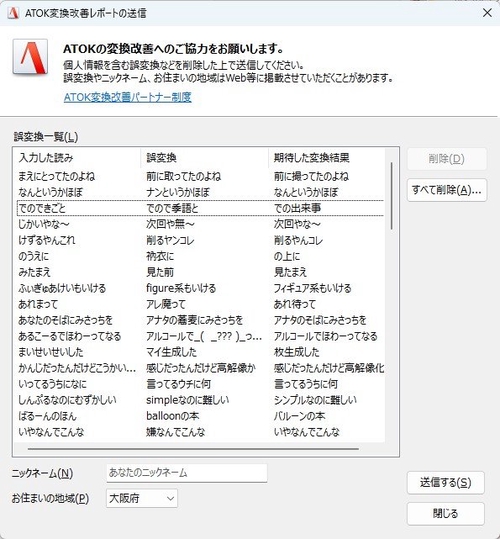The image size is (500, 539).
Task: Click the horizontal scrollbar under the list
Action: pos(193,449)
